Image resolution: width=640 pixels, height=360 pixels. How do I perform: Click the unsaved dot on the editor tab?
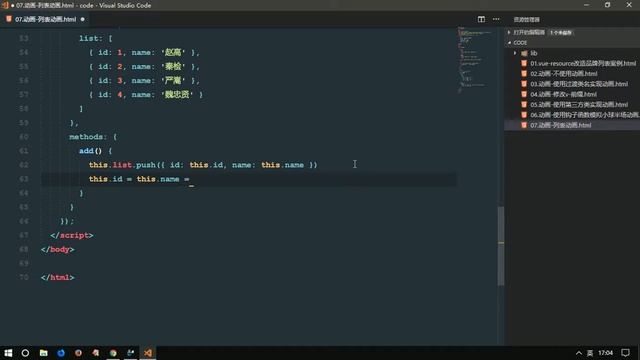82,19
